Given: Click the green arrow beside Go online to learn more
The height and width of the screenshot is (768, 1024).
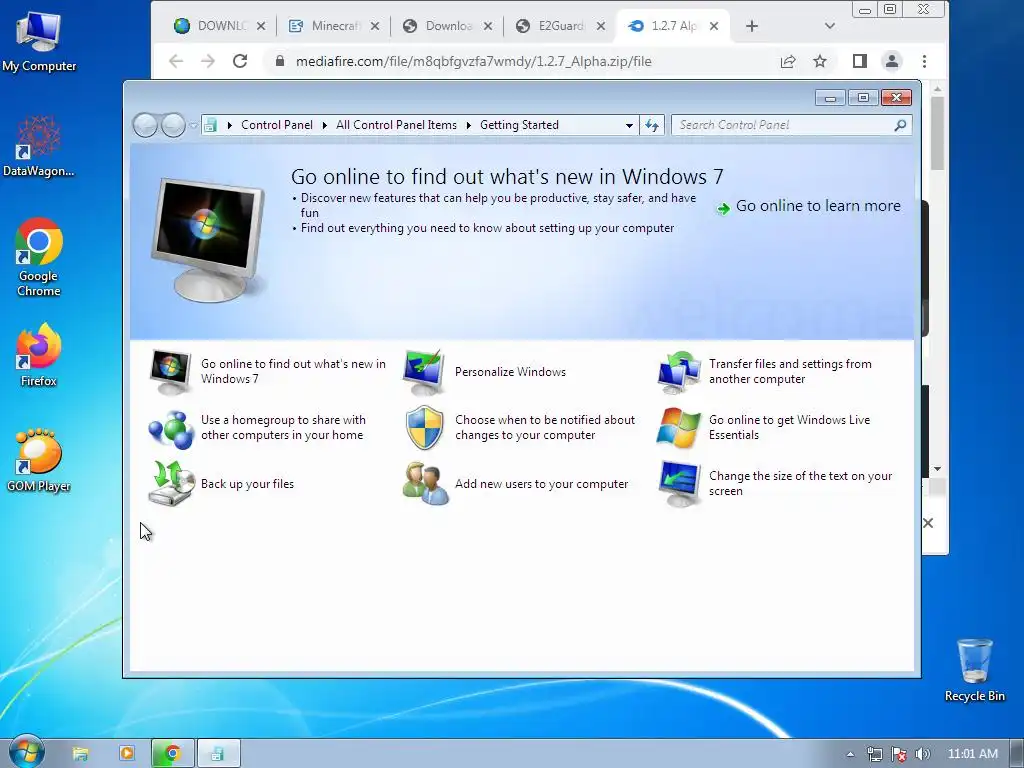Looking at the screenshot, I should (723, 208).
